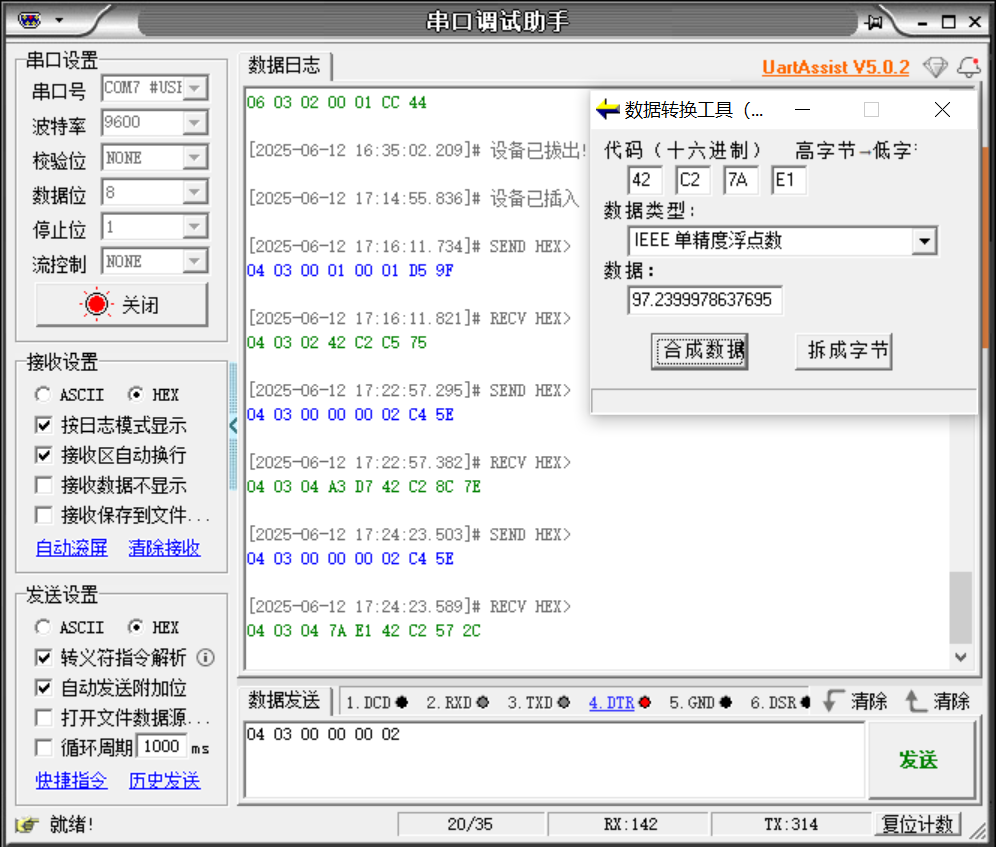
Task: Click the reset count button
Action: [917, 824]
